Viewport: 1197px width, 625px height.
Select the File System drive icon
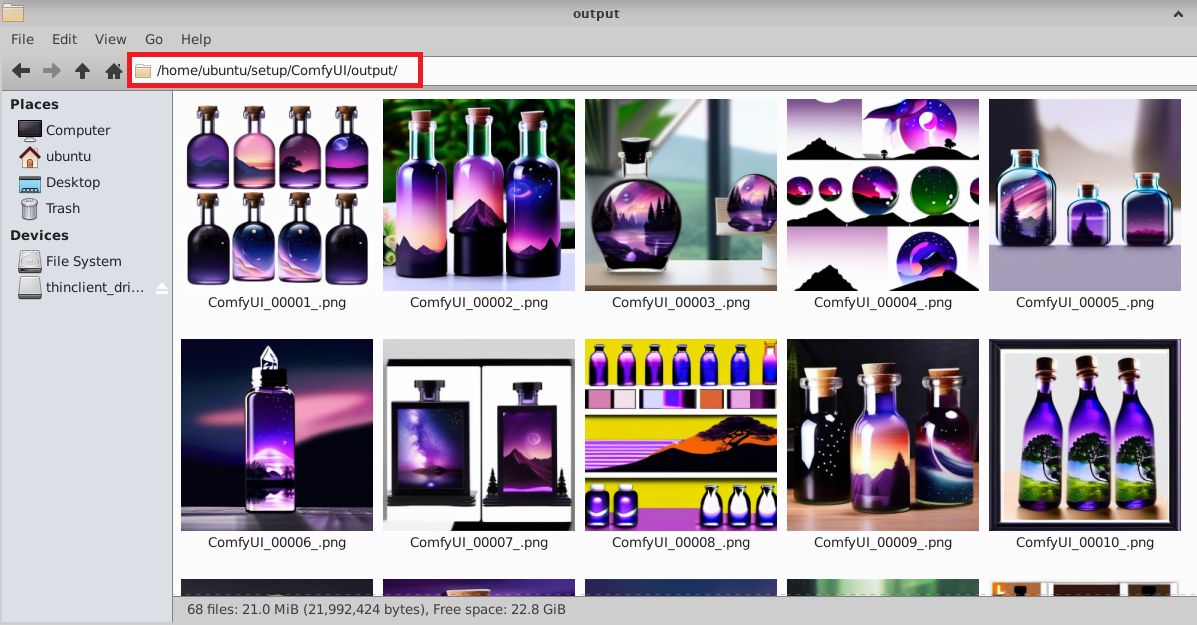pos(30,261)
